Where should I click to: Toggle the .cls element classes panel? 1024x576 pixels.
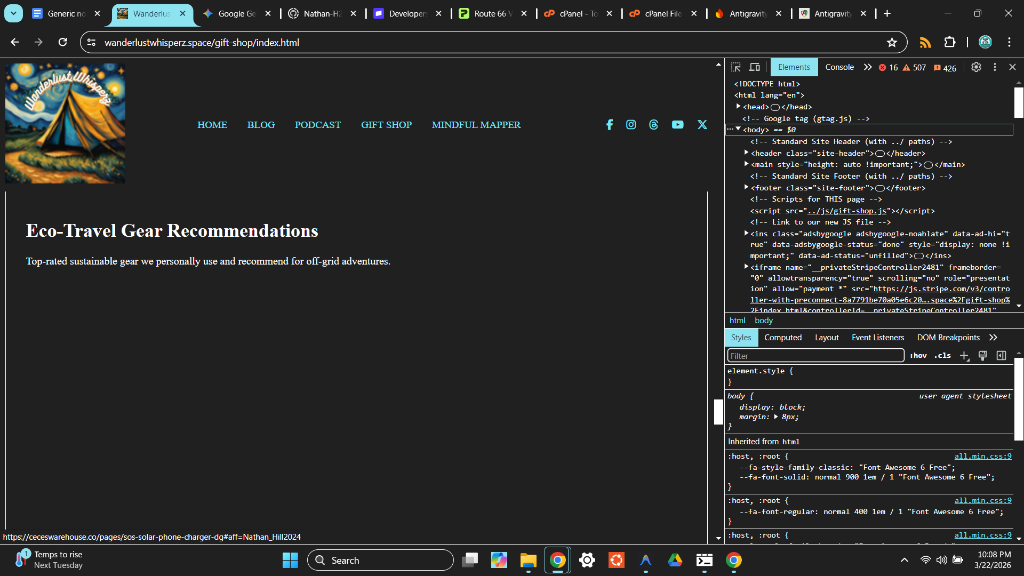pyautogui.click(x=942, y=355)
